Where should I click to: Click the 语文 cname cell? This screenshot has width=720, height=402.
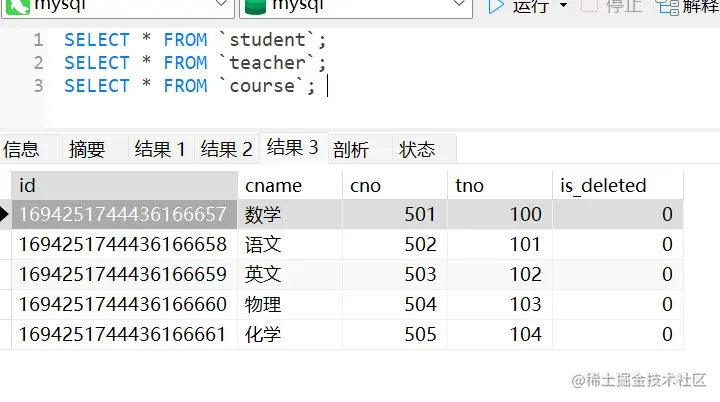pyautogui.click(x=290, y=244)
